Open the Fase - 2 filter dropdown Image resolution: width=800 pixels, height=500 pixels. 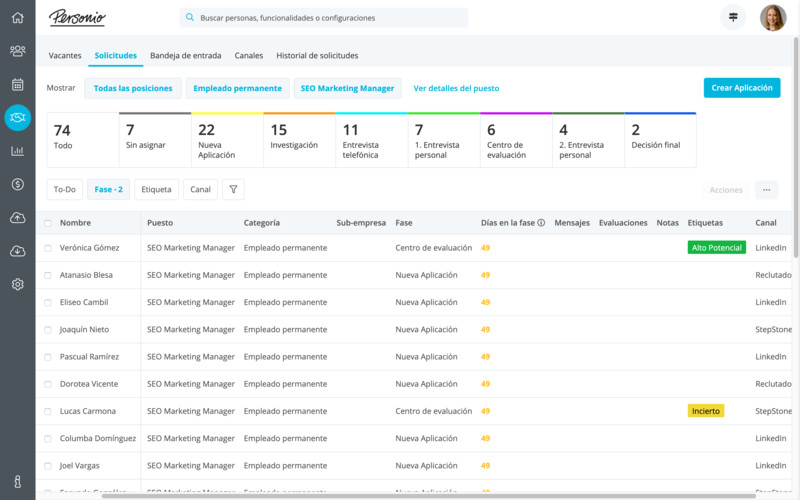point(109,189)
